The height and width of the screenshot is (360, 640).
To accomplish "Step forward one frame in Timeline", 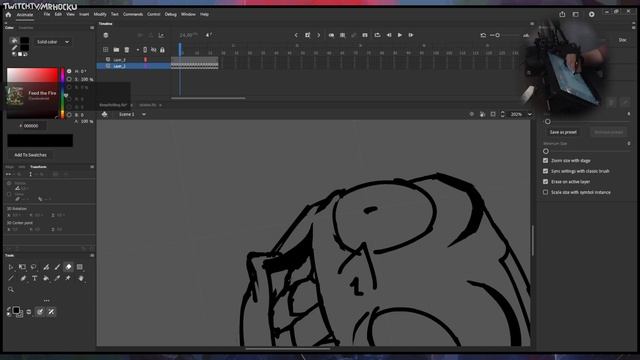I will click(411, 36).
